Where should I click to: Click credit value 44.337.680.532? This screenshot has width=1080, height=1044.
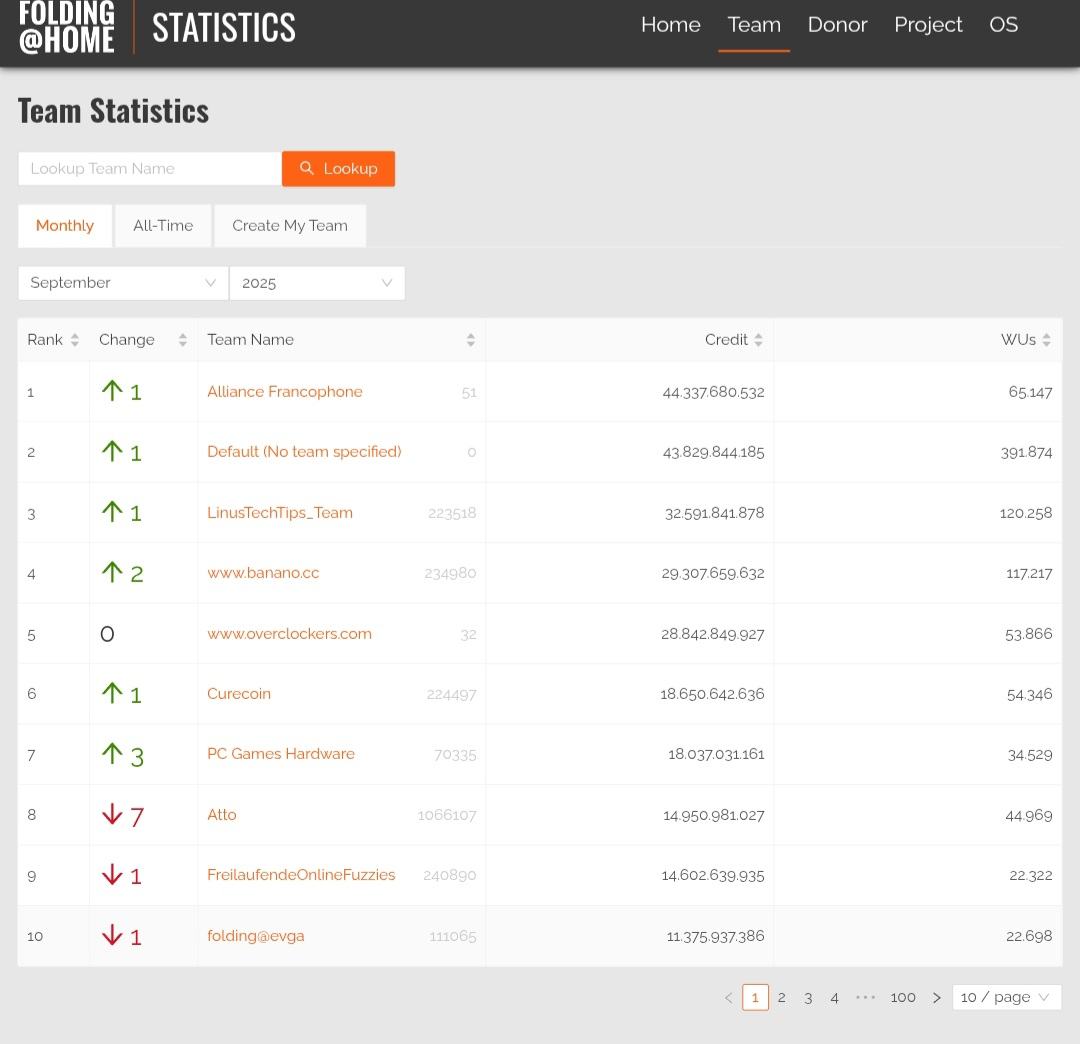714,392
